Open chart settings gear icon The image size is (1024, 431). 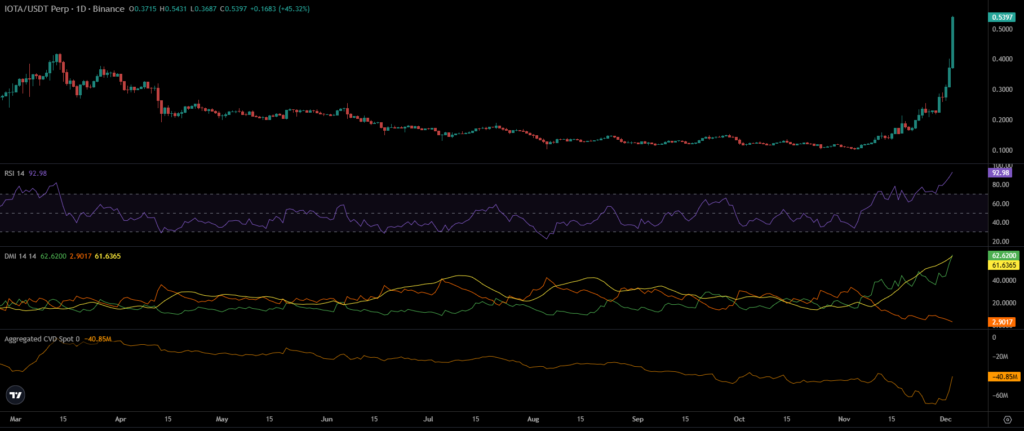[1008, 419]
